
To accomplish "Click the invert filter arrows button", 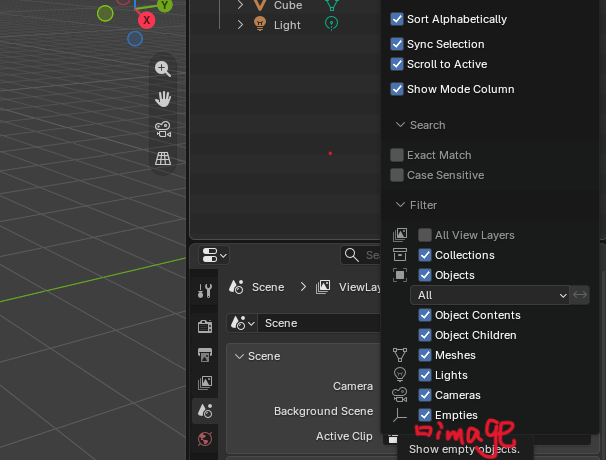I will pyautogui.click(x=580, y=295).
